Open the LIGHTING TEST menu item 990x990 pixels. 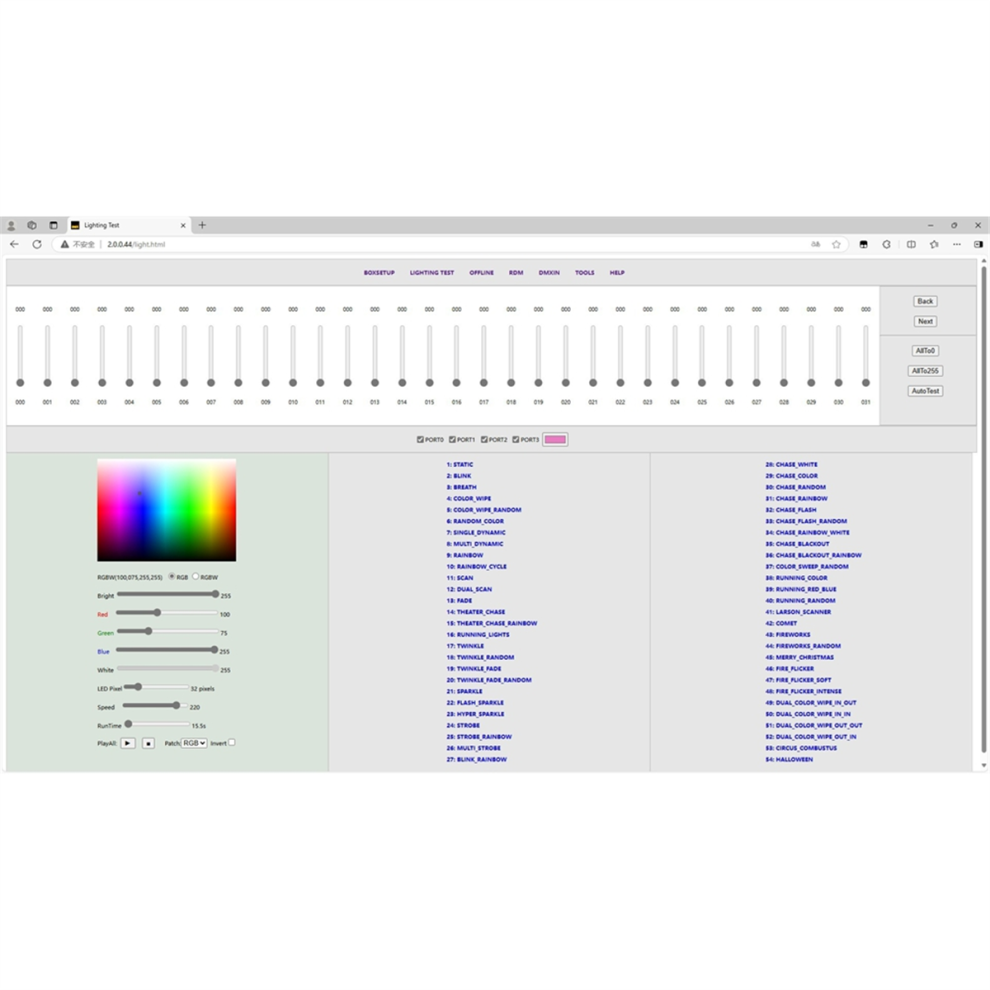432,273
